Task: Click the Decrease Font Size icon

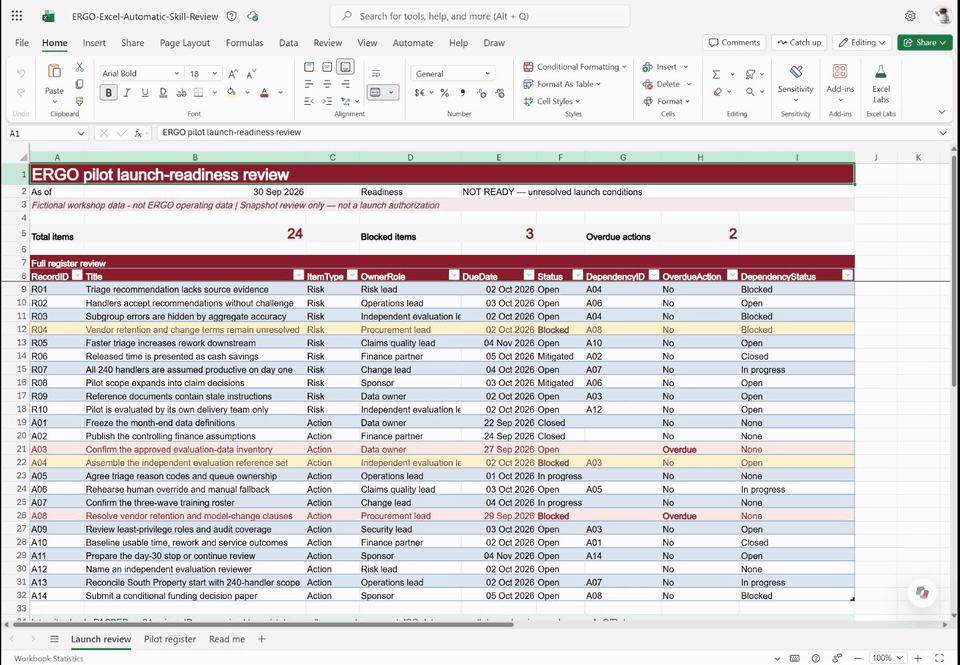Action: (251, 74)
